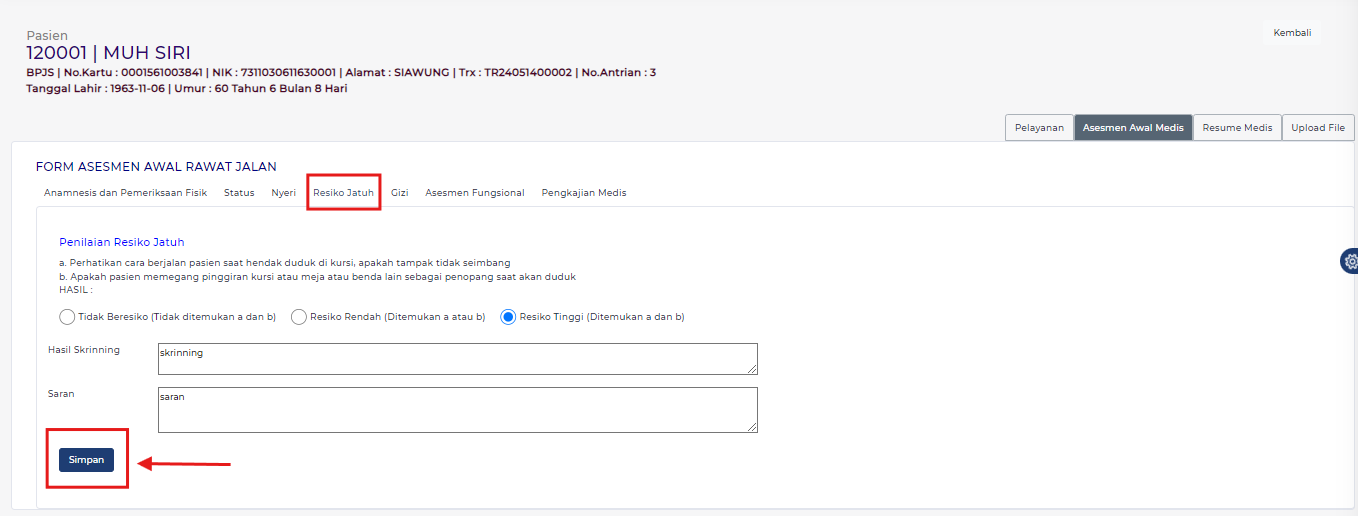Open the Asesmen Fungsional sub-tab
Image resolution: width=1358 pixels, height=516 pixels.
(474, 193)
